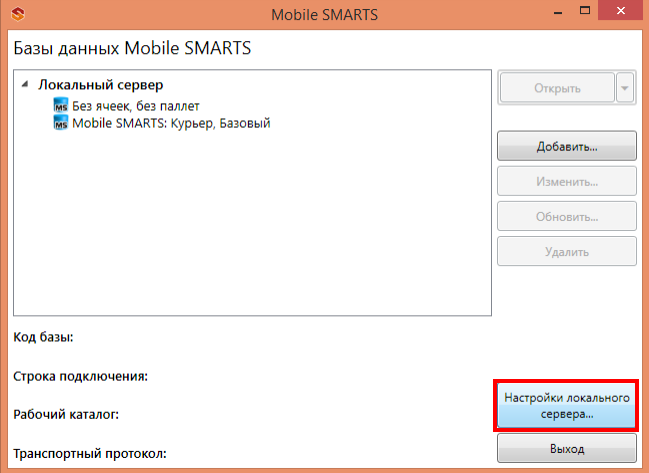The image size is (649, 473).
Task: Click the 'Обновить...' button
Action: [567, 216]
